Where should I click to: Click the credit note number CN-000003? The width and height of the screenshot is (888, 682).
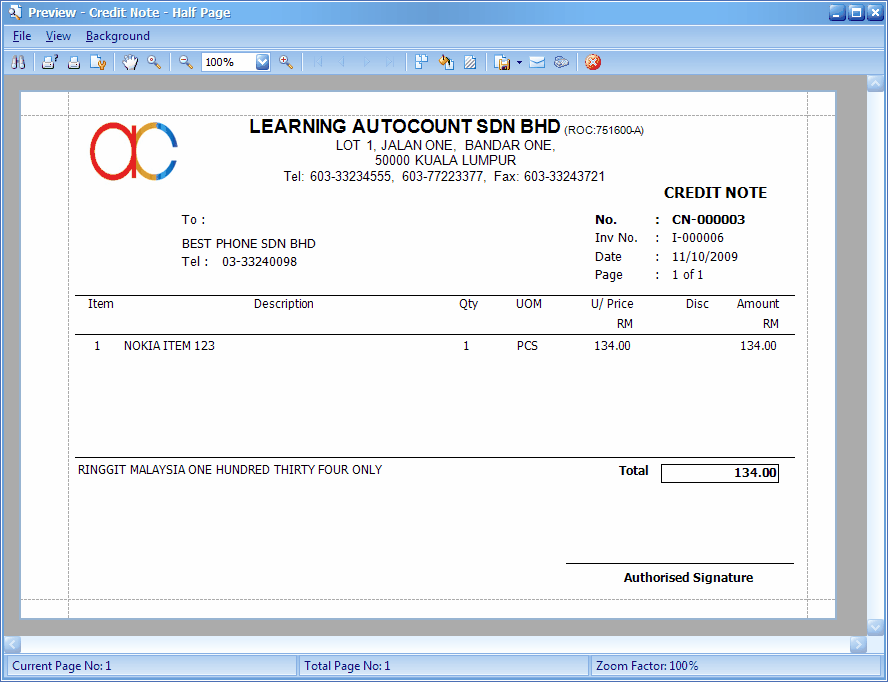pyautogui.click(x=708, y=220)
